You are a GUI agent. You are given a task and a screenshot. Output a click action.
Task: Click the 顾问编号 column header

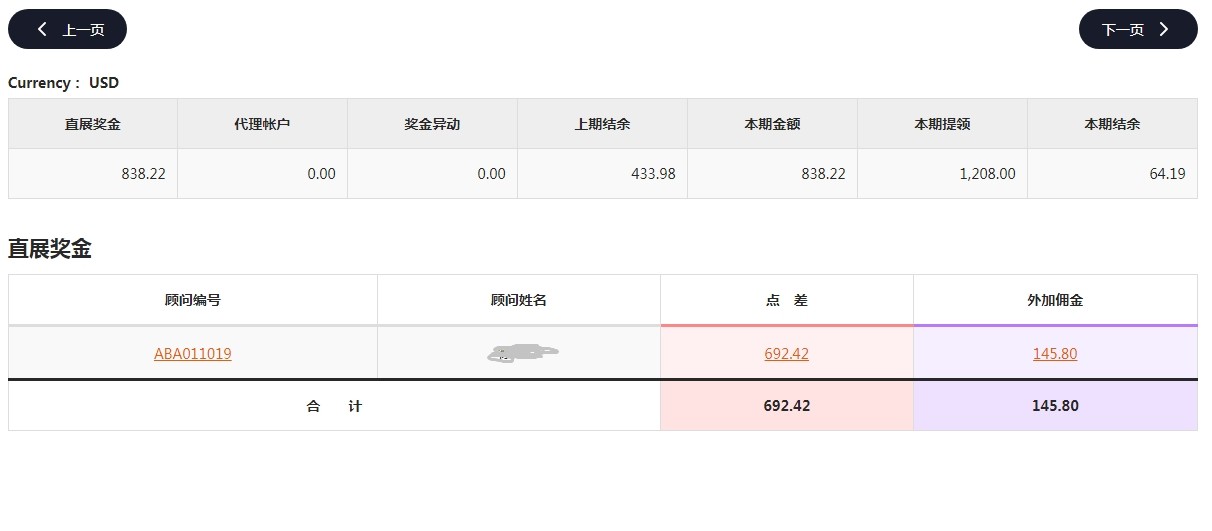coord(193,300)
